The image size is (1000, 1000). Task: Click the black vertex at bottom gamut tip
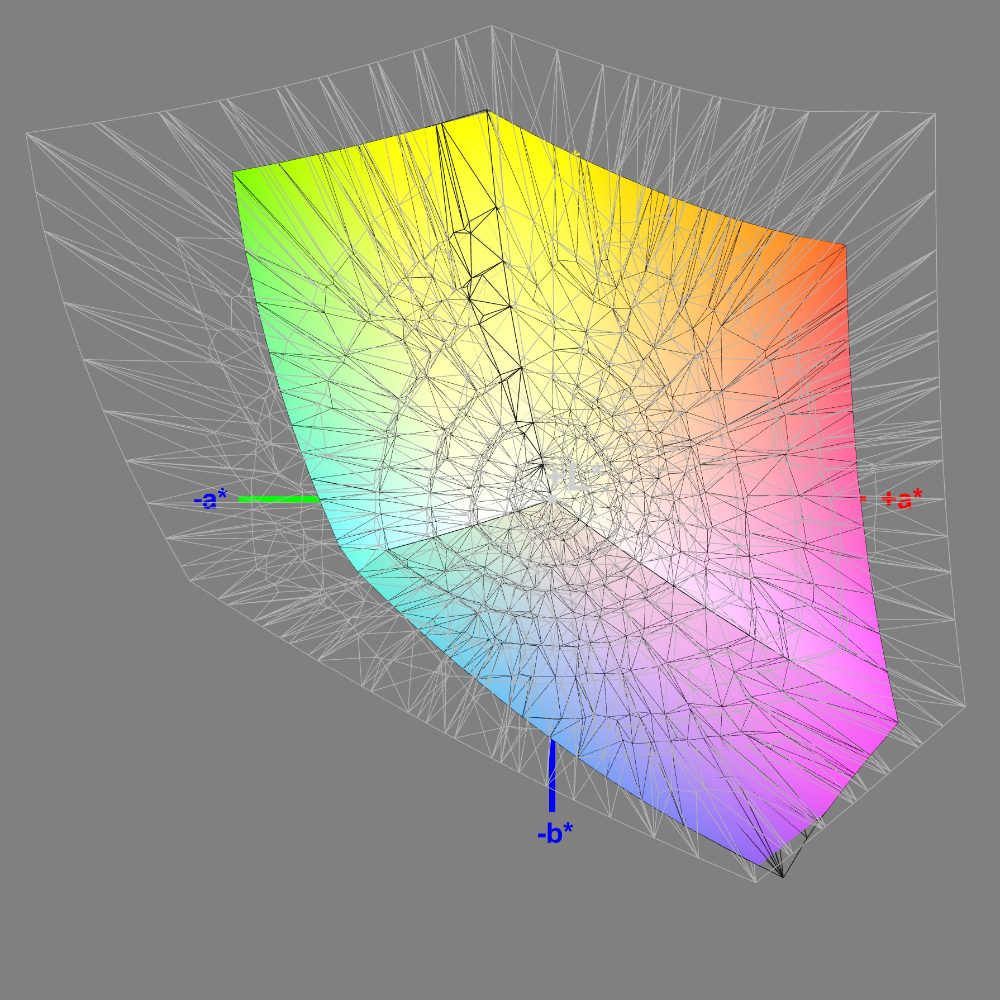click(x=783, y=876)
